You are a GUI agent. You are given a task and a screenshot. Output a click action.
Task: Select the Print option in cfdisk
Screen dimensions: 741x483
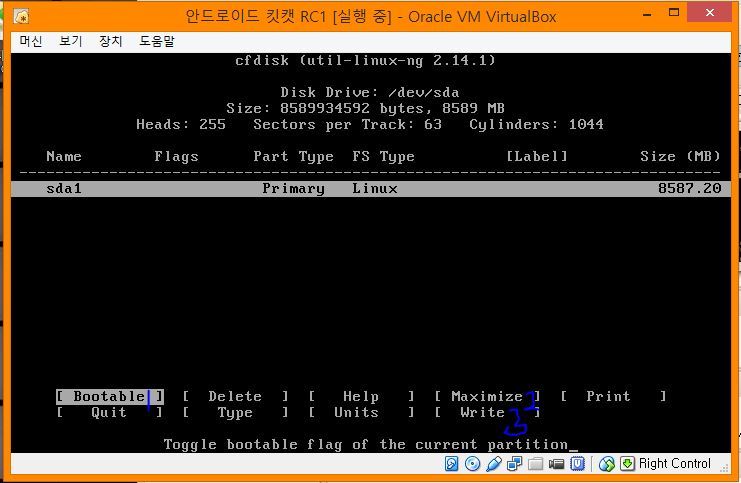pyautogui.click(x=613, y=396)
